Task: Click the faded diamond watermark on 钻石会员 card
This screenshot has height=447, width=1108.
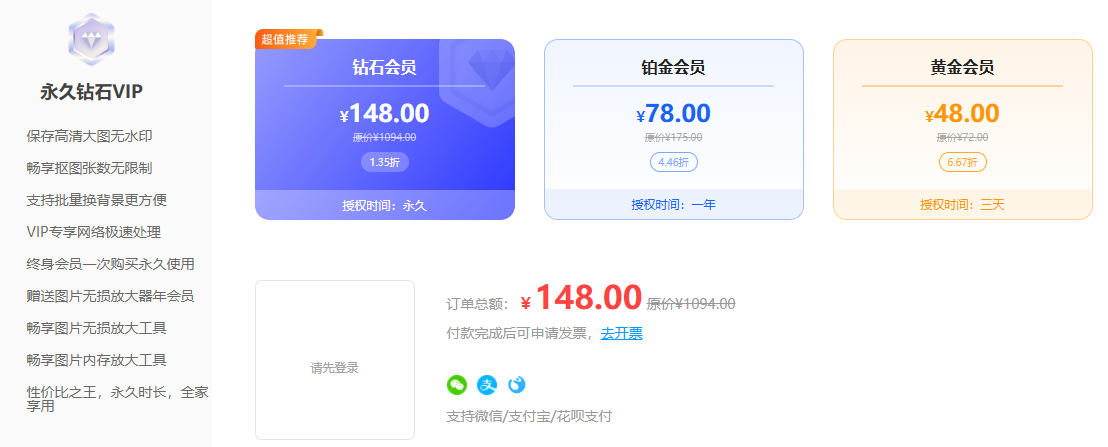Action: click(x=479, y=79)
